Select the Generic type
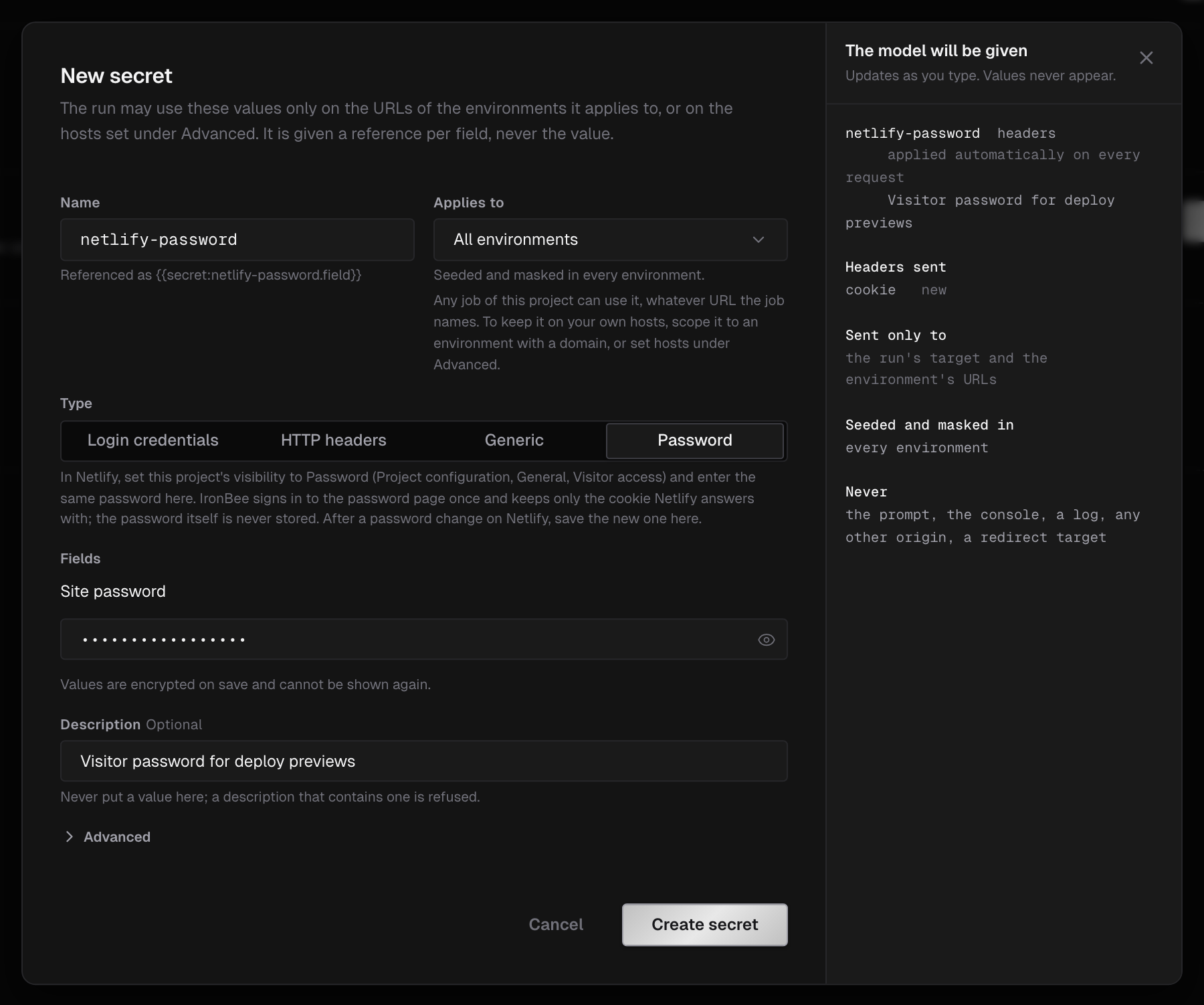 [x=514, y=440]
